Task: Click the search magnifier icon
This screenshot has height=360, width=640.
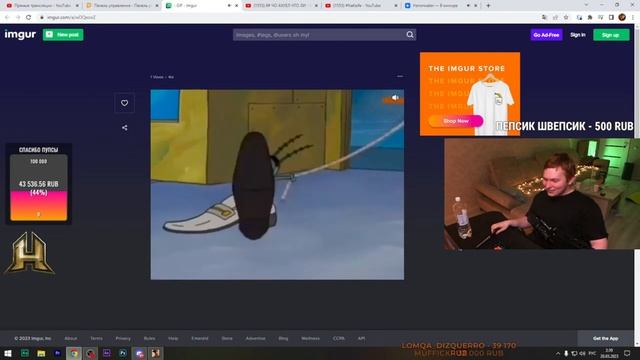Action: pyautogui.click(x=410, y=35)
